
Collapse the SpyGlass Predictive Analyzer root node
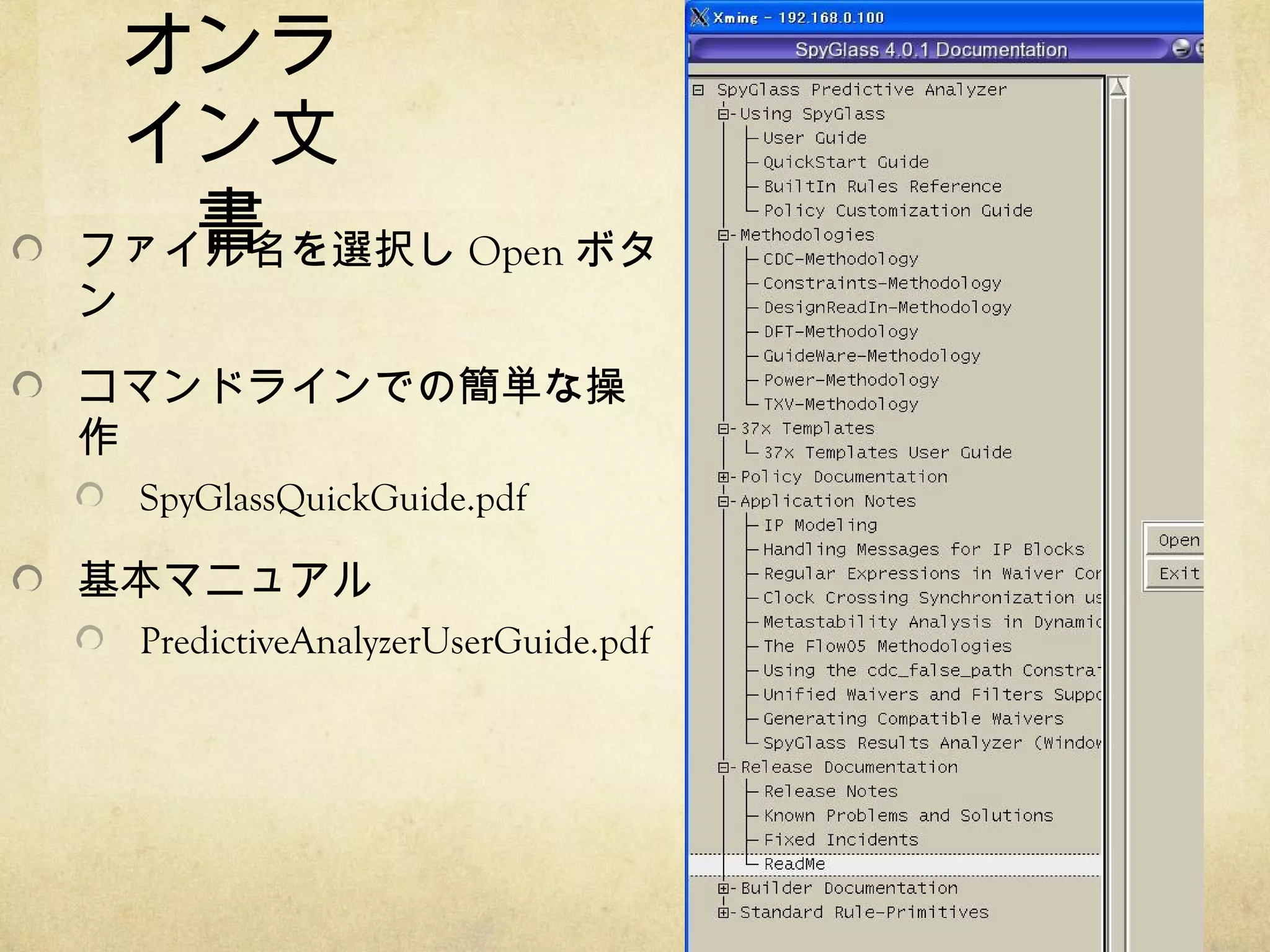pos(698,90)
